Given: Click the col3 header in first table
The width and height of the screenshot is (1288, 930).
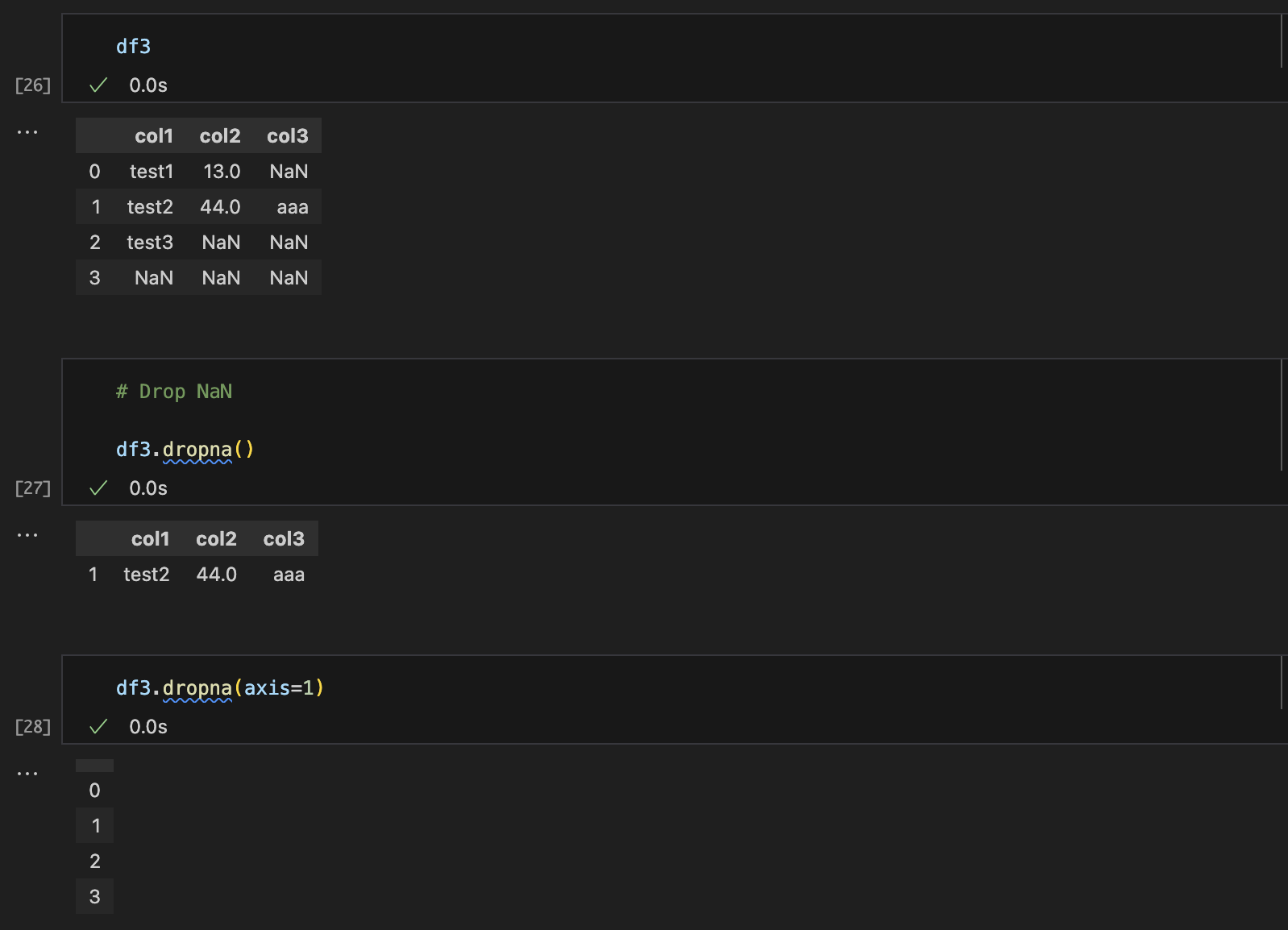Looking at the screenshot, I should (x=287, y=136).
